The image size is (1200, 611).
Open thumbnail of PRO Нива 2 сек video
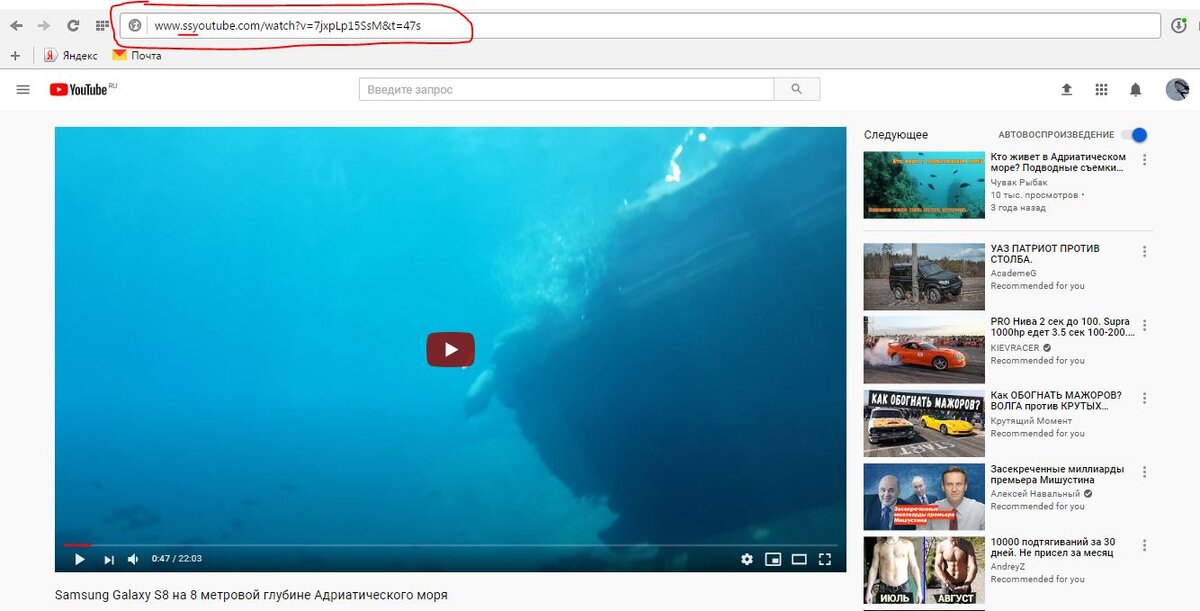pos(924,349)
